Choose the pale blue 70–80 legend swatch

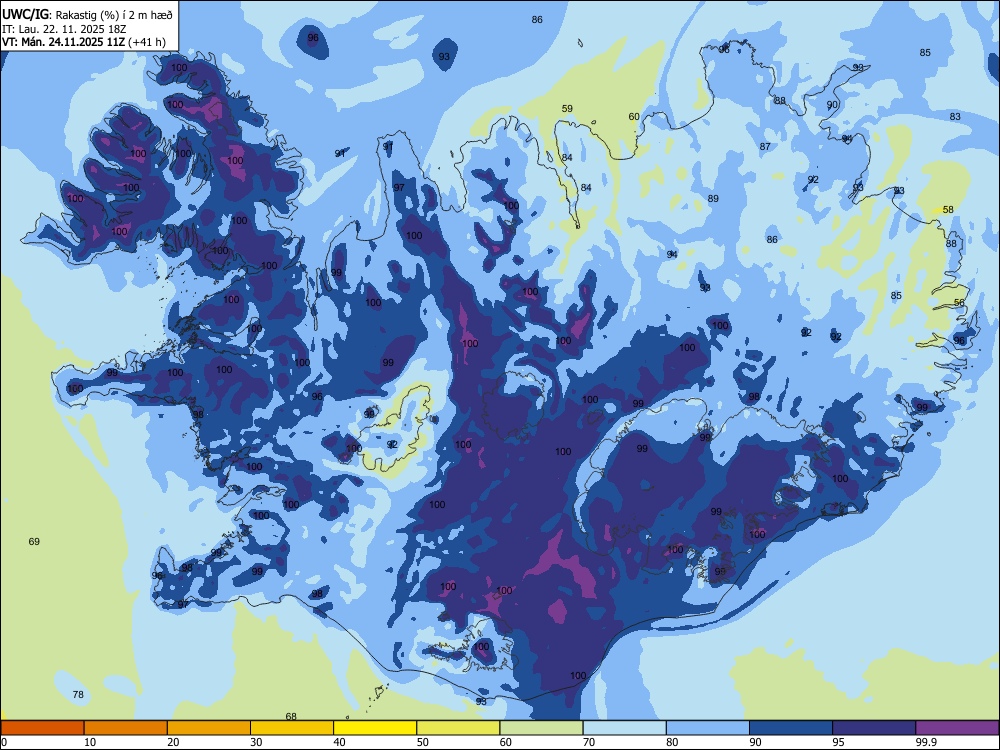pos(624,728)
